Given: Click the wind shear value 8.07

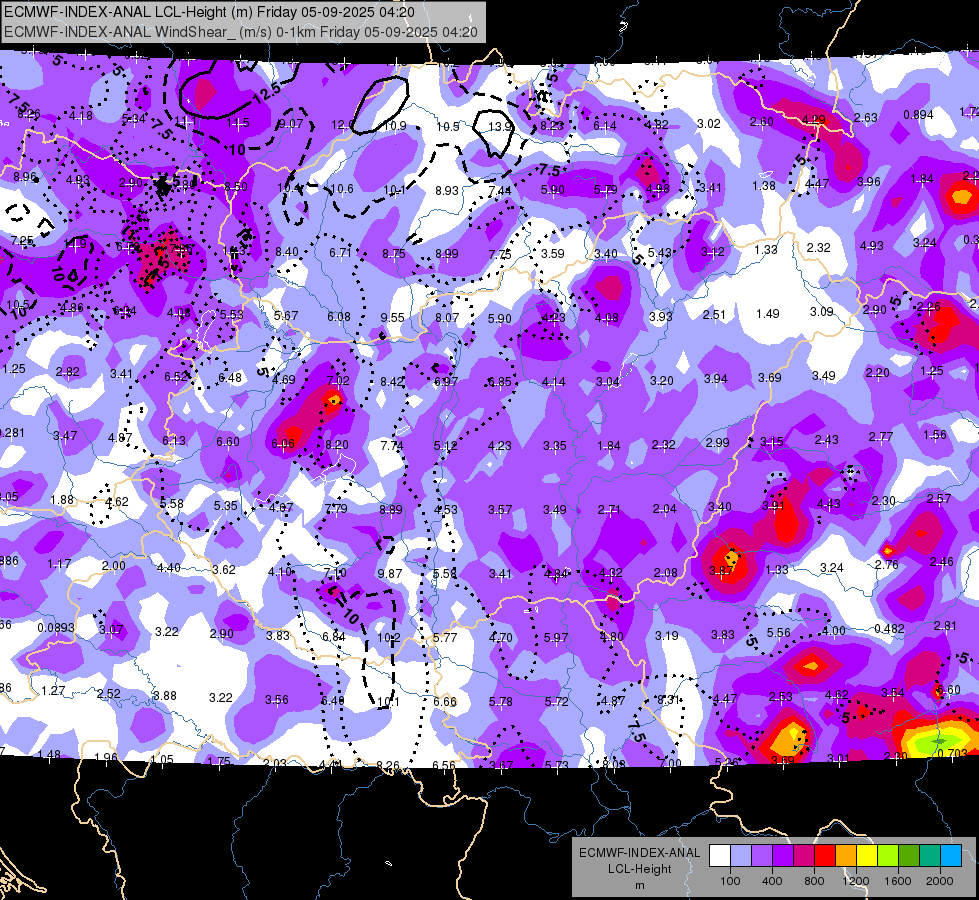Looking at the screenshot, I should (x=447, y=317).
